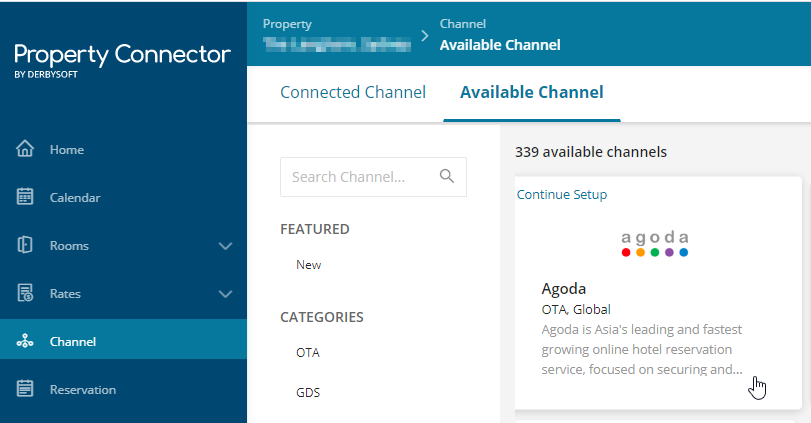811x423 pixels.
Task: Click the CATEGORIES section heading
Action: (x=322, y=317)
